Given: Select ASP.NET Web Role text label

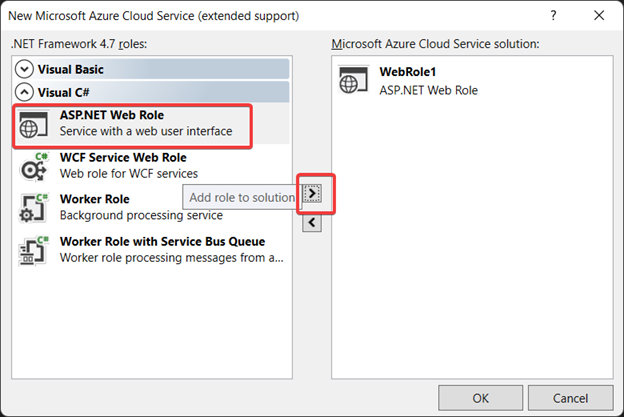Looking at the screenshot, I should pyautogui.click(x=111, y=115).
